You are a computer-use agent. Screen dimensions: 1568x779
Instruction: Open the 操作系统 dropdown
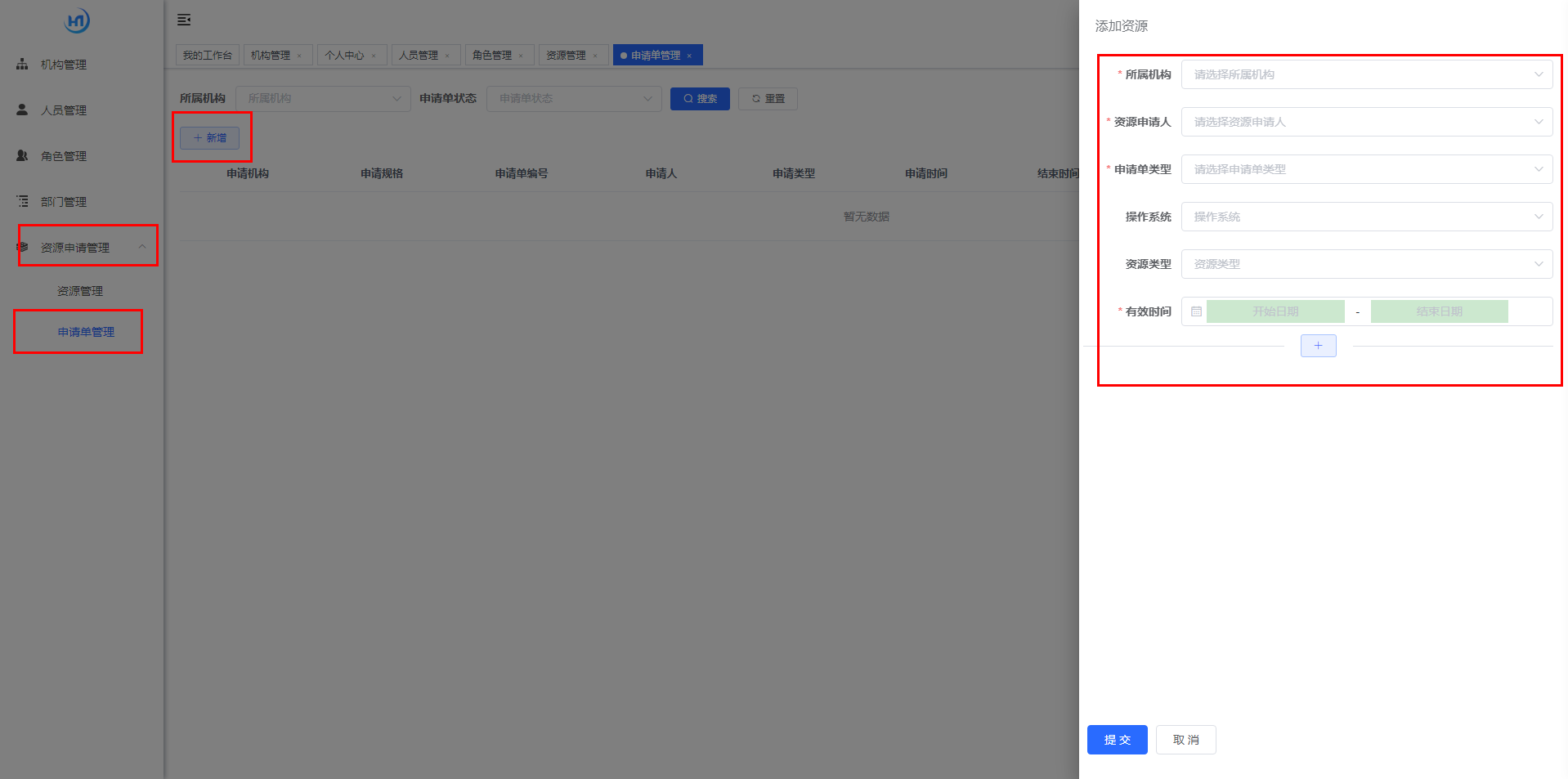coord(1366,217)
